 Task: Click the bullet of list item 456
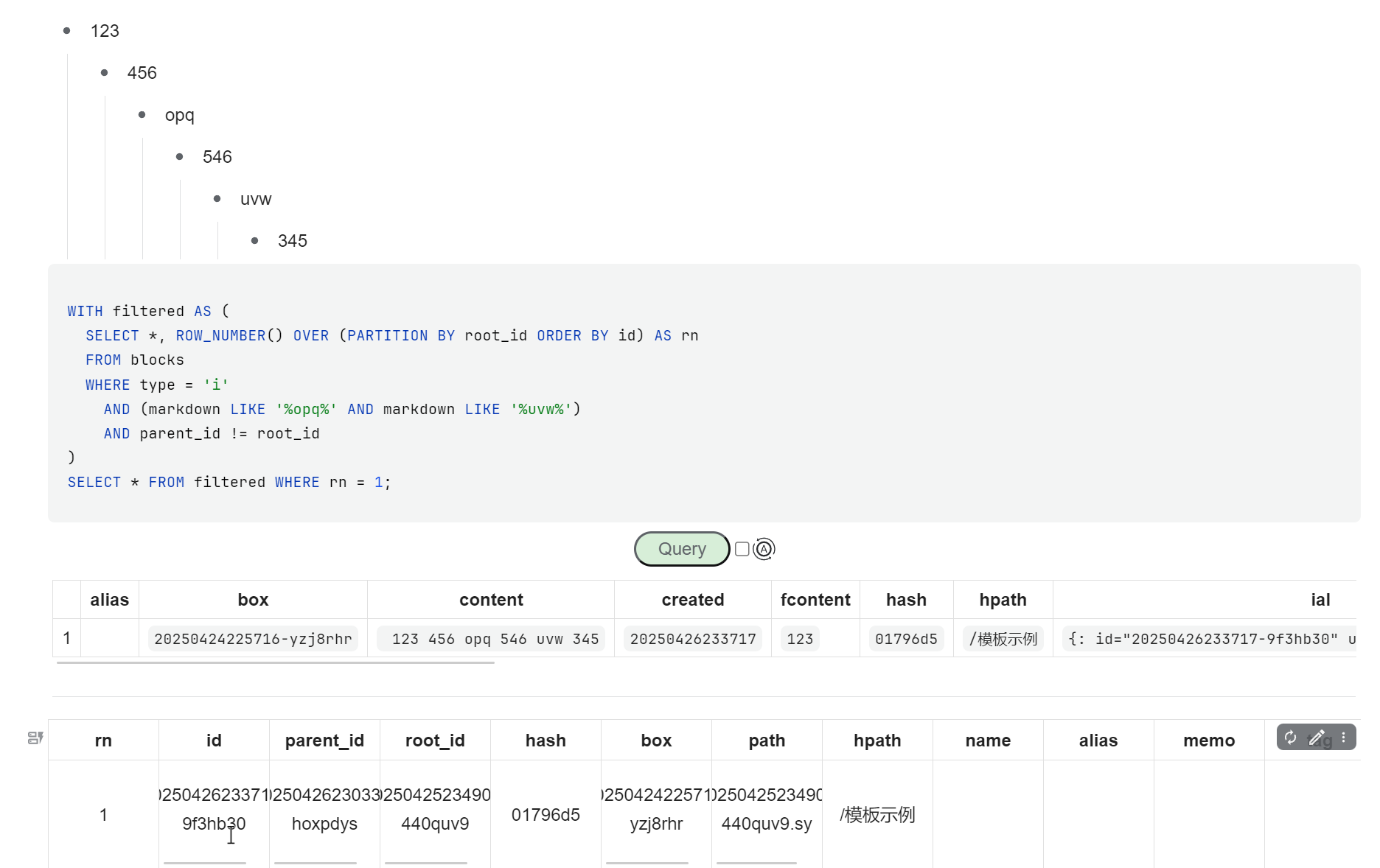pyautogui.click(x=105, y=73)
